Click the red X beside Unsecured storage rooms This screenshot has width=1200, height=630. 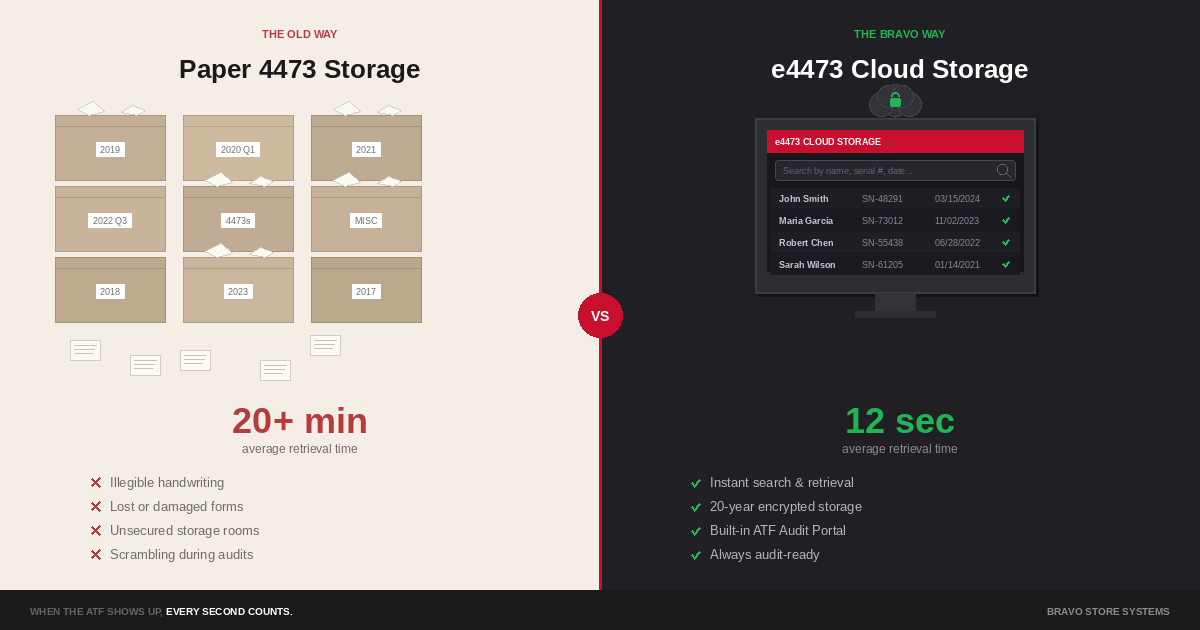96,531
